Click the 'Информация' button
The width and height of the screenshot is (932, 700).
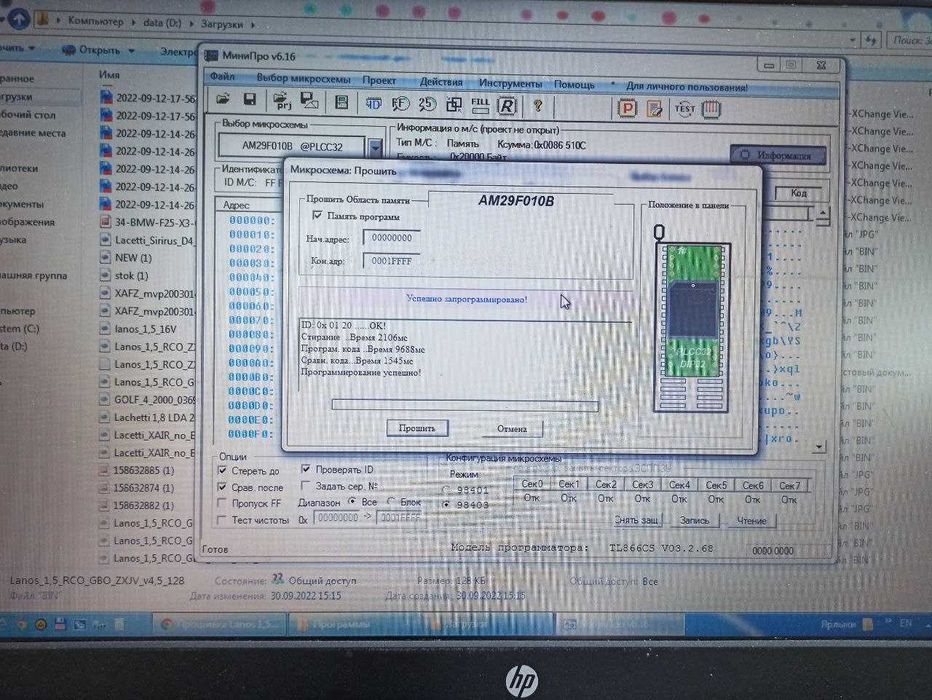pos(778,155)
